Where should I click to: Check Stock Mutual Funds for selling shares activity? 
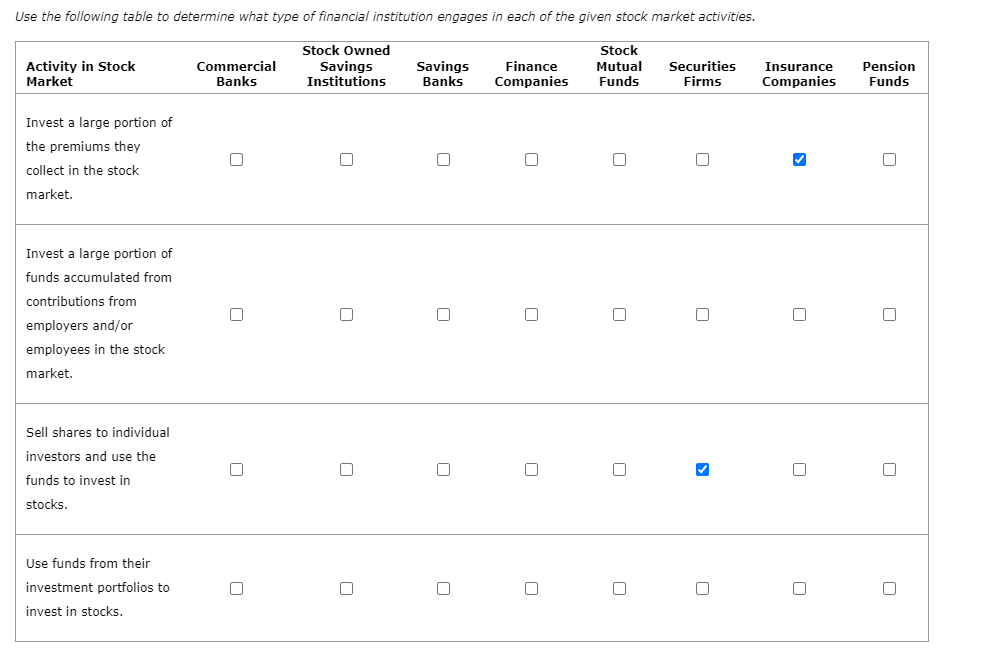point(619,469)
